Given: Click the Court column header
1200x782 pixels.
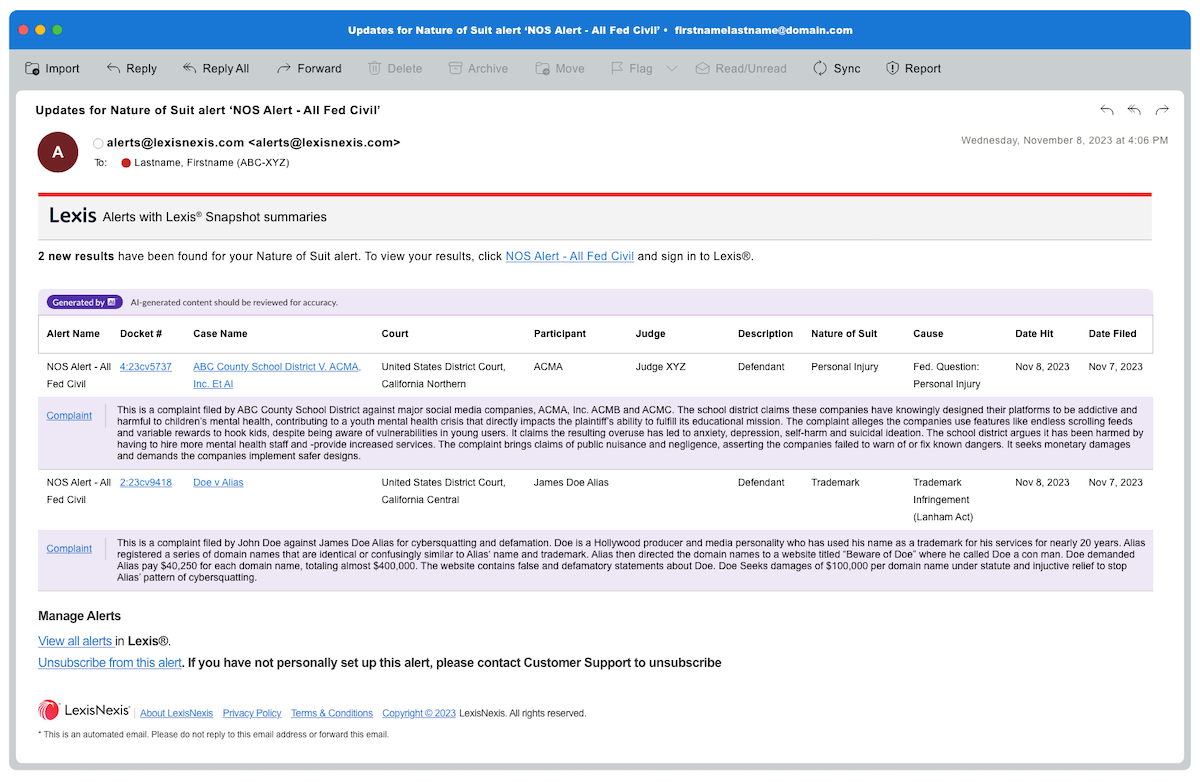Looking at the screenshot, I should 395,334.
